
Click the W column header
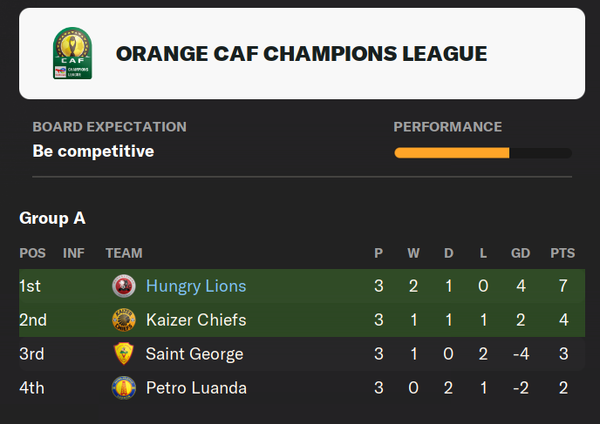tap(413, 253)
